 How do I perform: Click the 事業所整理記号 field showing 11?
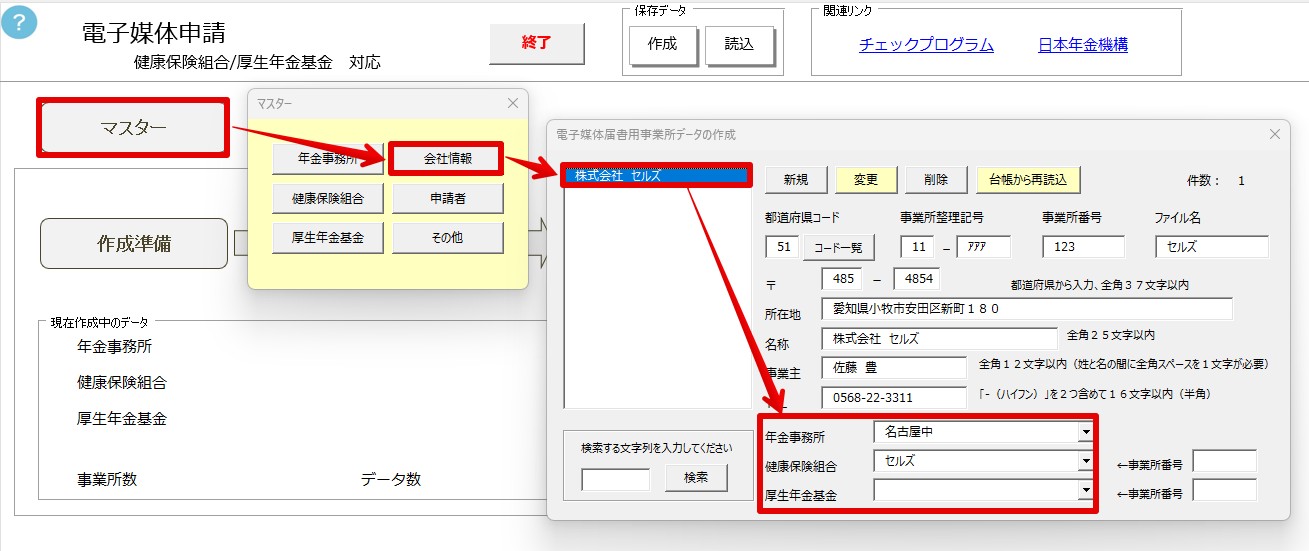917,246
